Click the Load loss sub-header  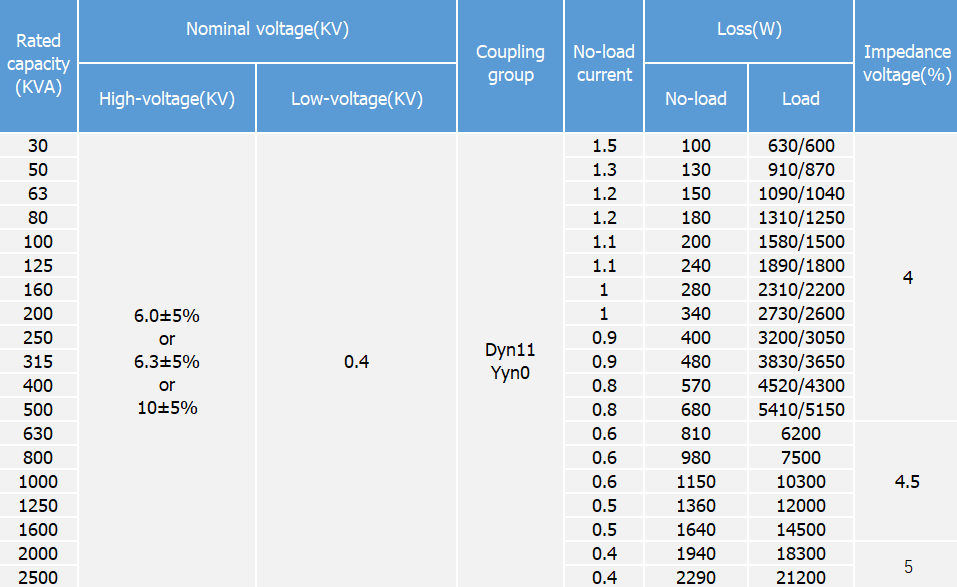(x=800, y=98)
